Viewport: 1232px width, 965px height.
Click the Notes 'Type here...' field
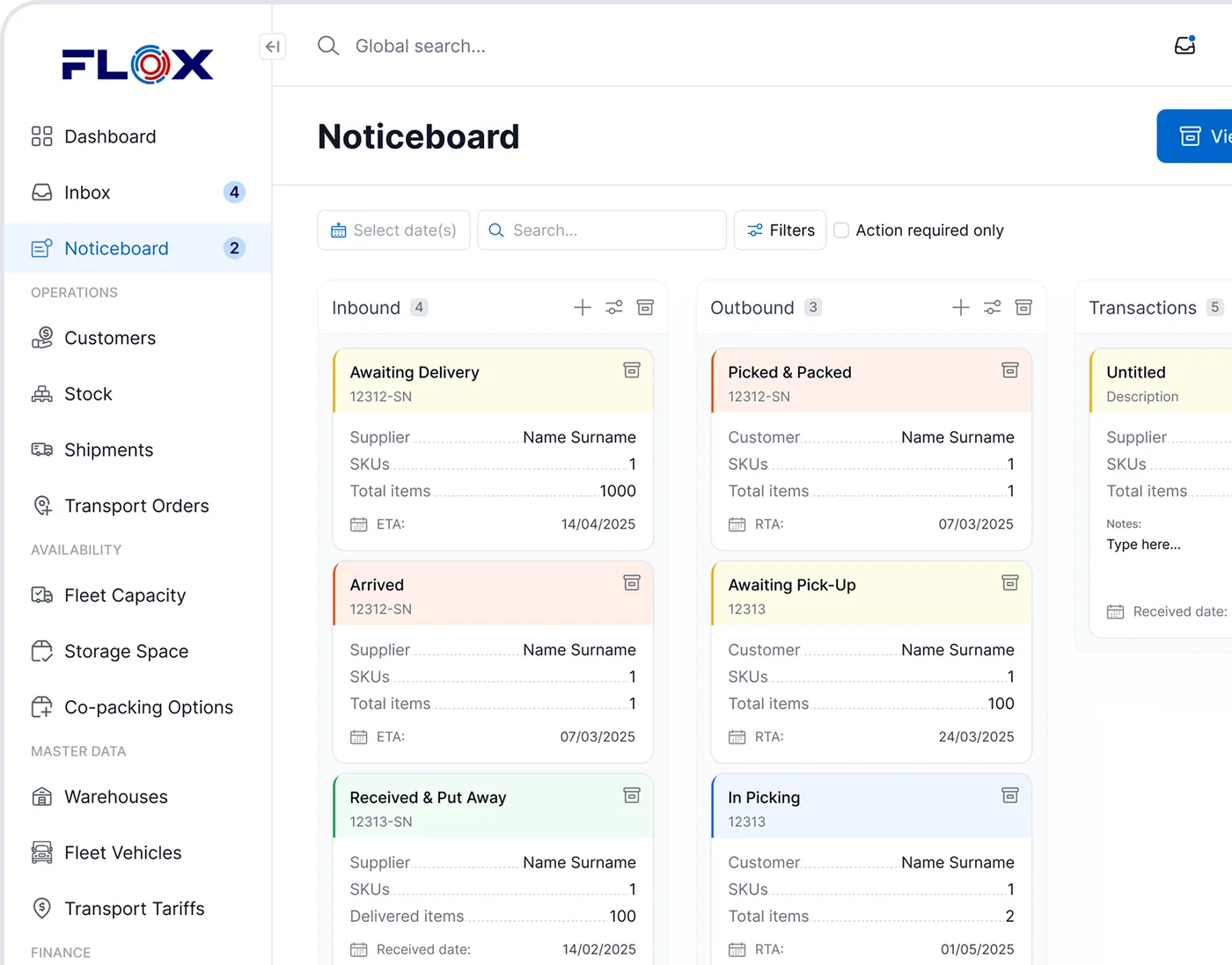point(1143,545)
